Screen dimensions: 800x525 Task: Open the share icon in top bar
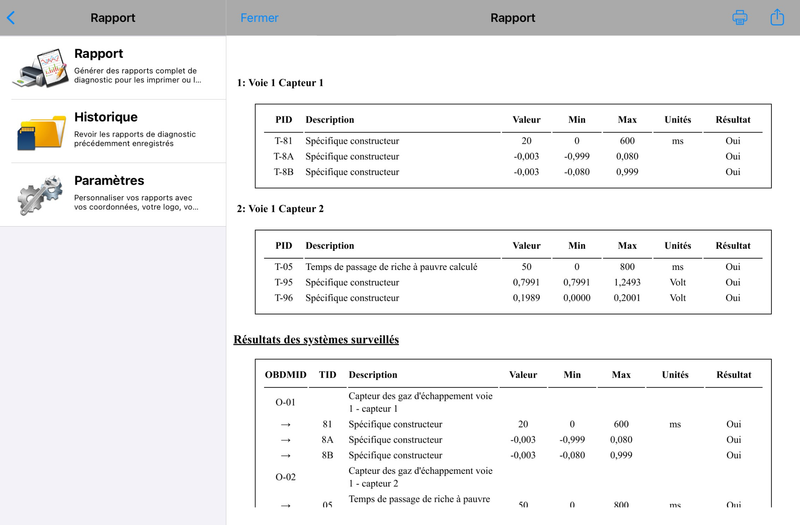[777, 18]
